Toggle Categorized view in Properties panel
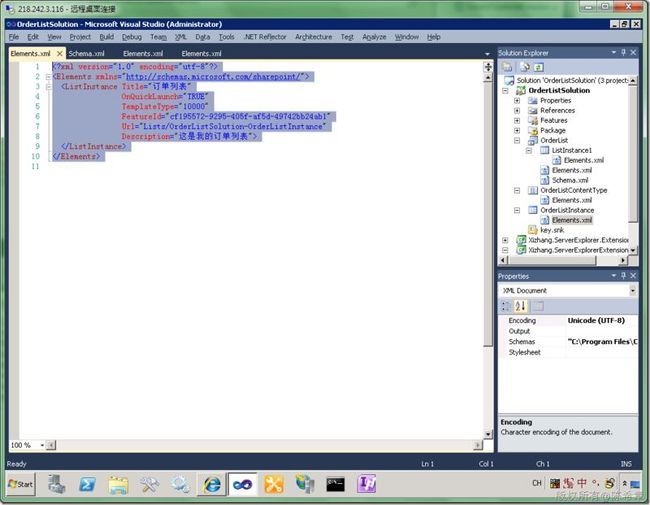 point(506,306)
